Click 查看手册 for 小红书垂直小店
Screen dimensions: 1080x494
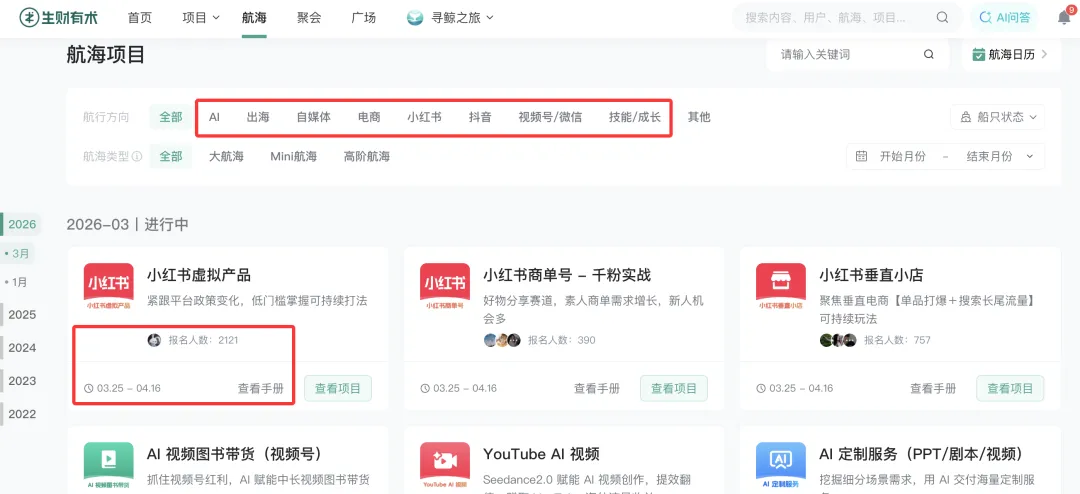tap(933, 389)
